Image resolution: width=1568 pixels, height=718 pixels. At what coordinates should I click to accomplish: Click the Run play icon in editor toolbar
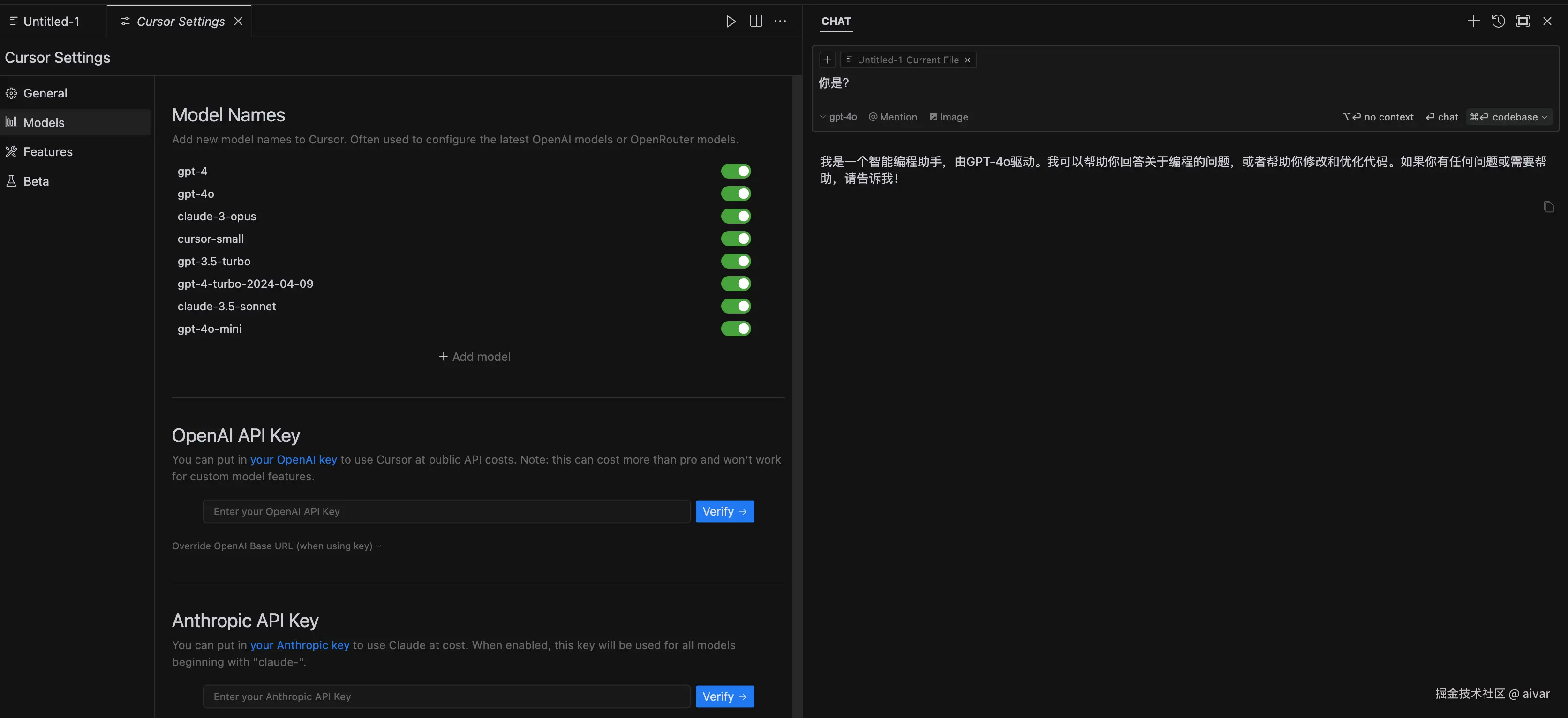(x=731, y=21)
